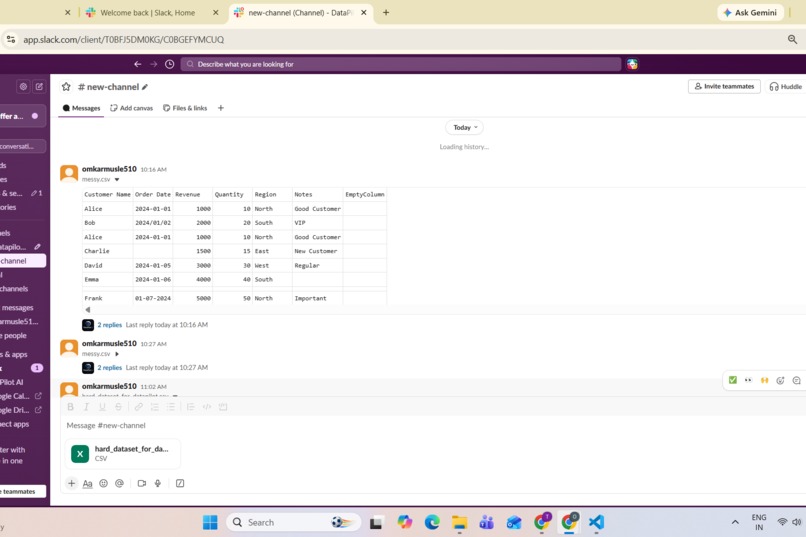Viewport: 806px width, 537px height.
Task: Open the hard_dataset CSV attachment
Action: point(122,453)
